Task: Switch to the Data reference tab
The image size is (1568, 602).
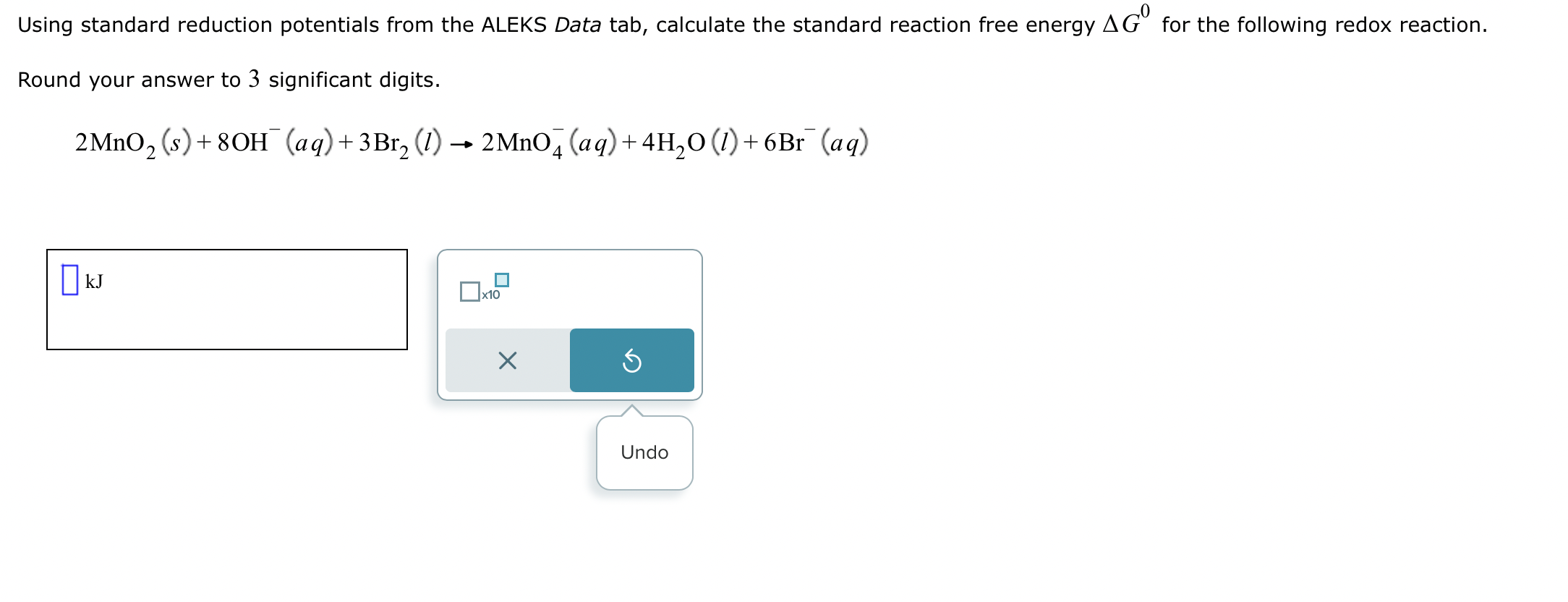Action: (x=575, y=24)
